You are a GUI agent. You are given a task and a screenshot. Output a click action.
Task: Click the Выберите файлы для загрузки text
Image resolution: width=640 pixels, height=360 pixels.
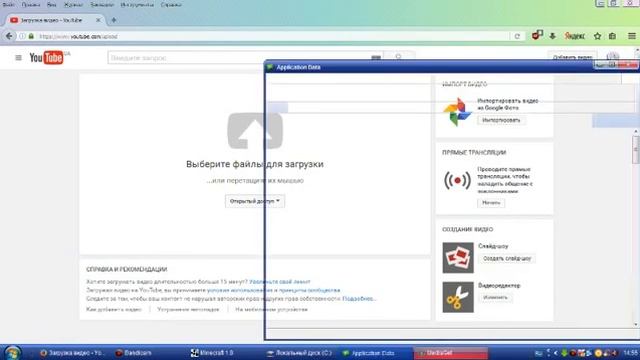(x=255, y=164)
